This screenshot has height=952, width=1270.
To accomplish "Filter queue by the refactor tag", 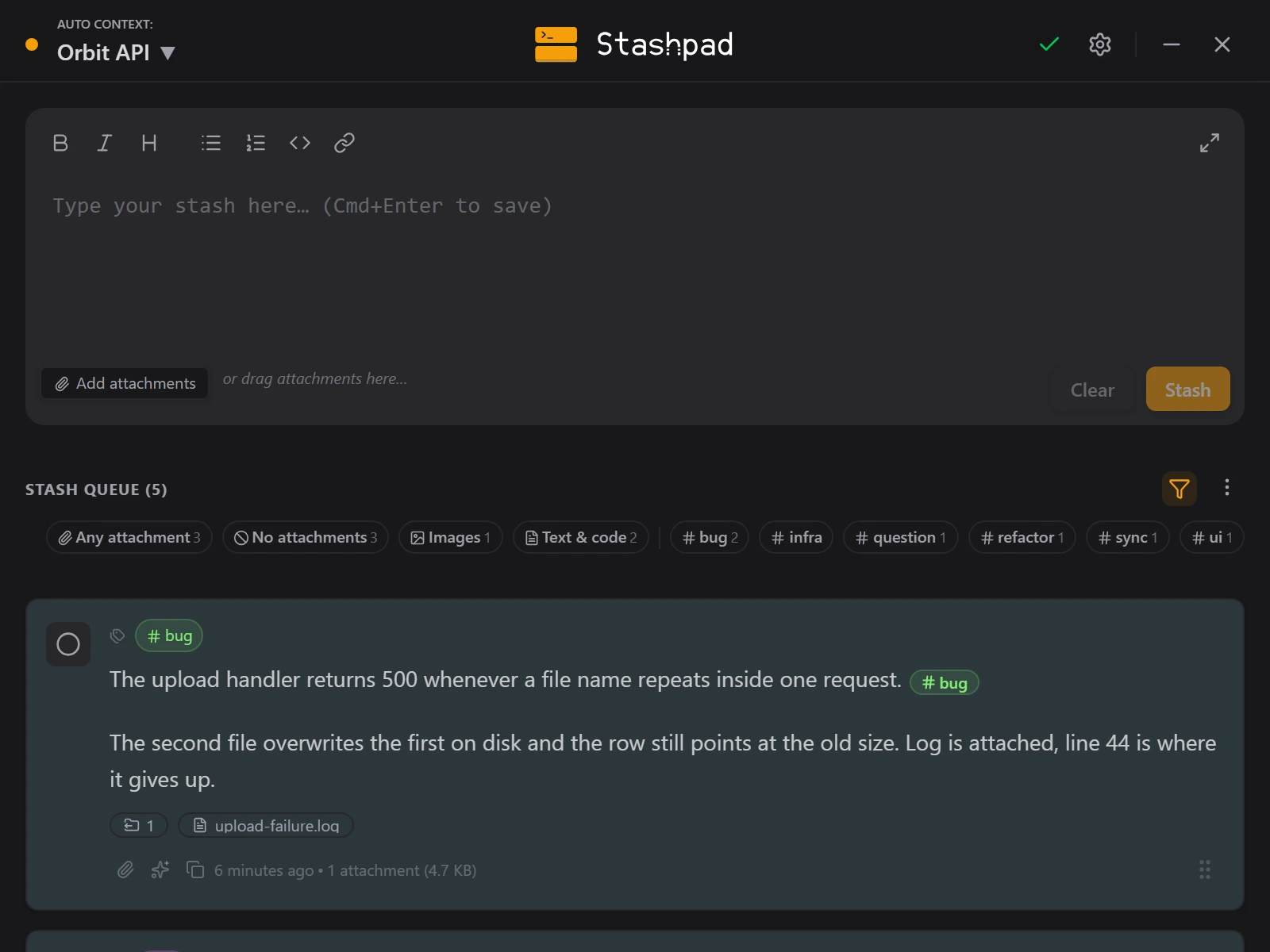I will [1022, 537].
